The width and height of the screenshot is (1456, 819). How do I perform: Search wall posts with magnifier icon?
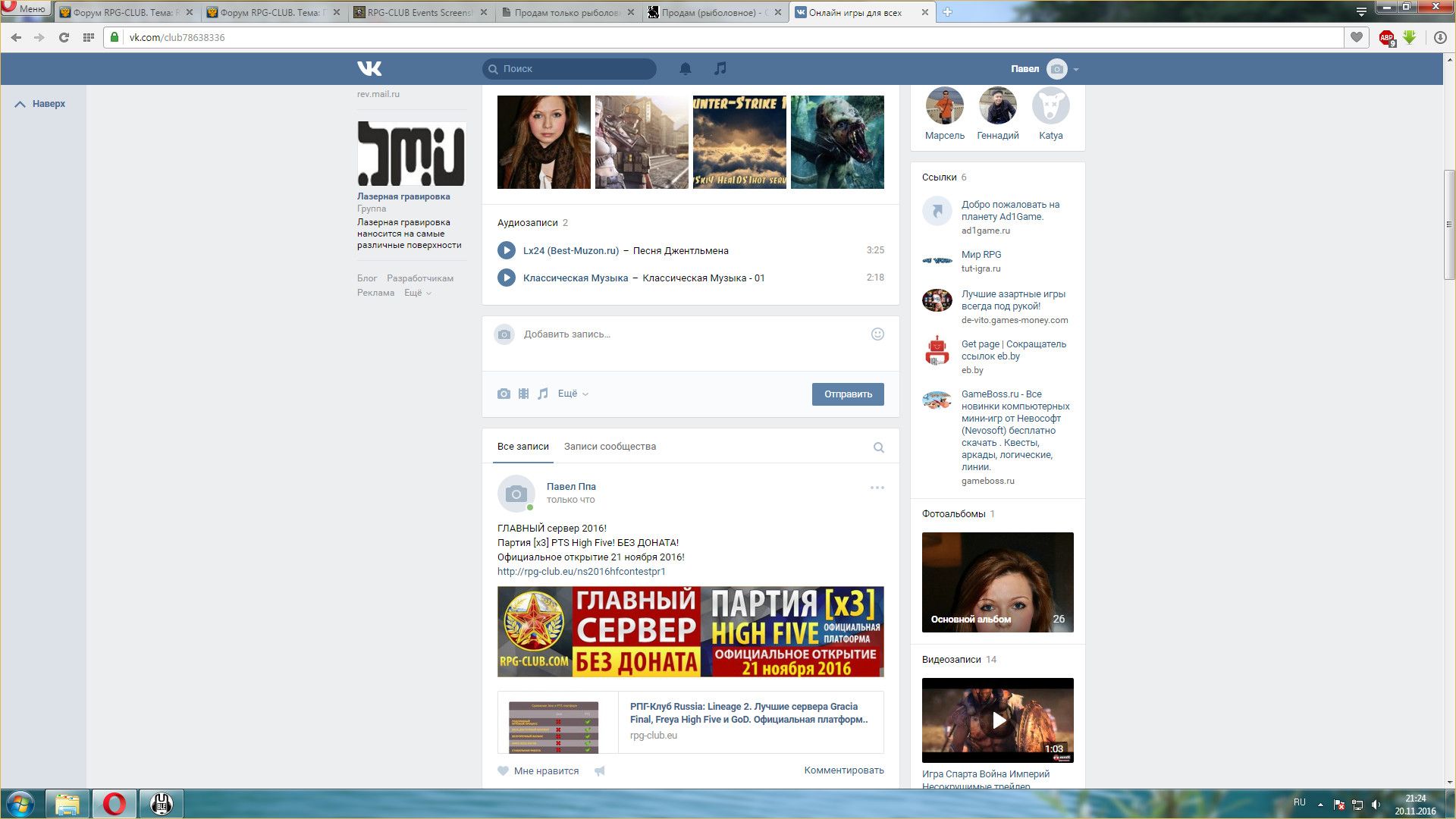[x=878, y=447]
